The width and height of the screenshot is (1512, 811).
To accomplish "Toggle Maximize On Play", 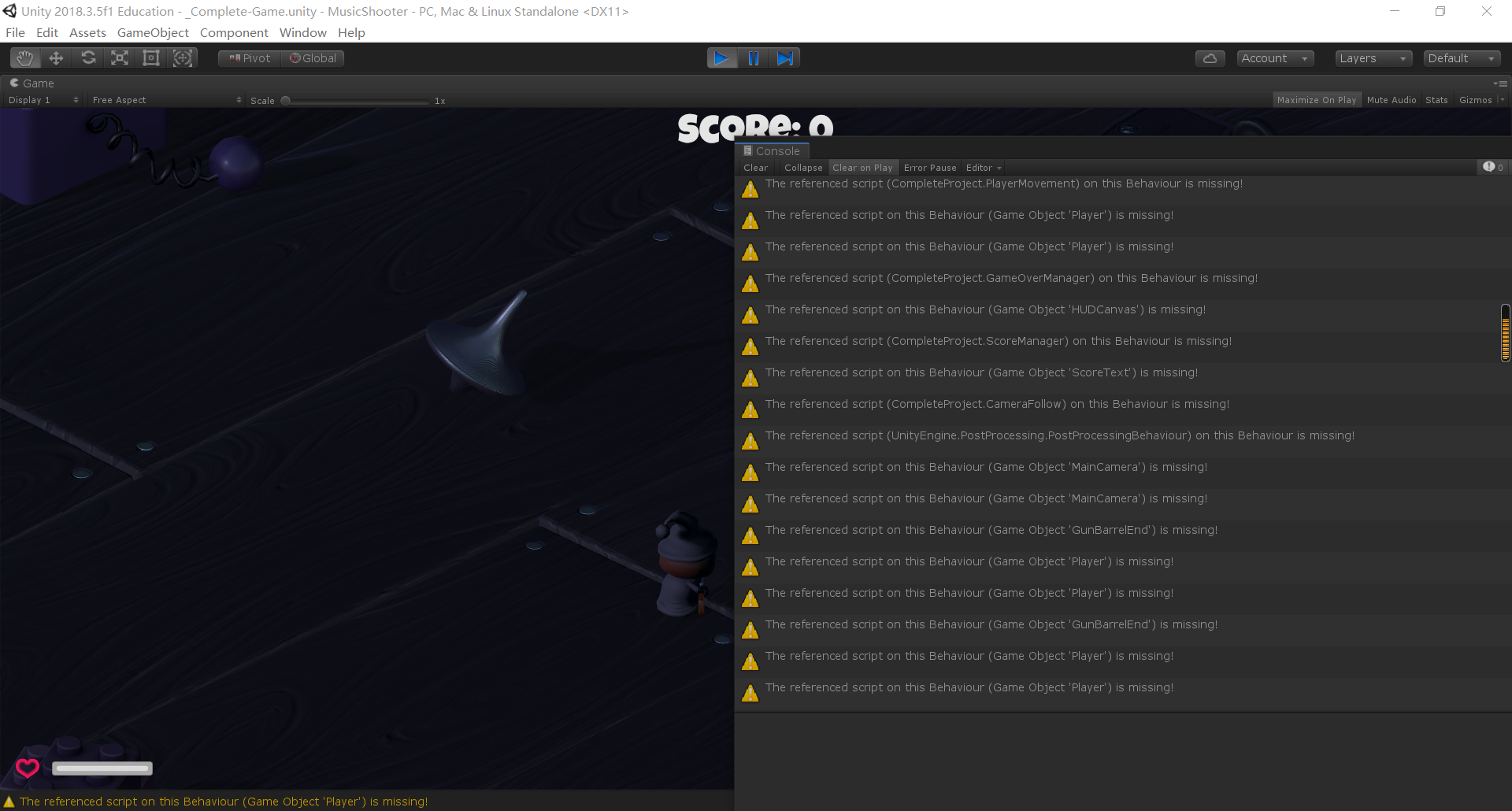I will click(1317, 100).
